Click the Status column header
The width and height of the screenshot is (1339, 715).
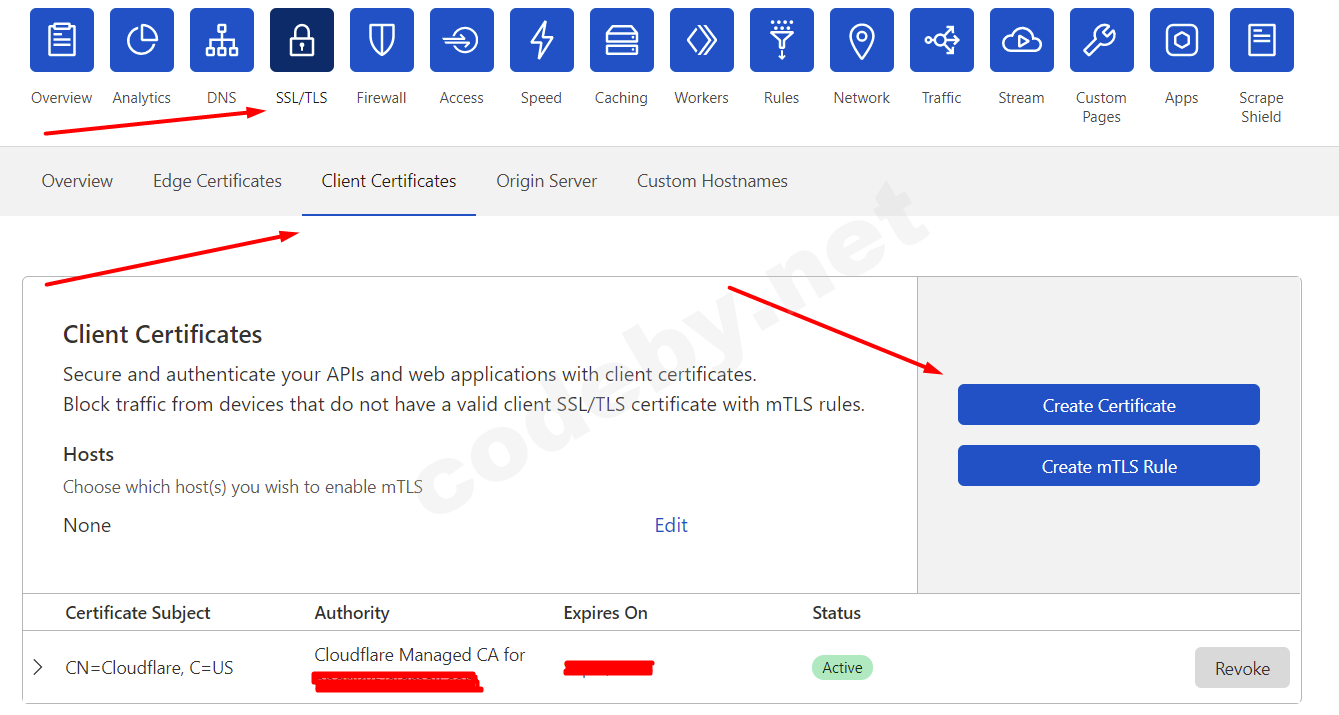(x=836, y=613)
